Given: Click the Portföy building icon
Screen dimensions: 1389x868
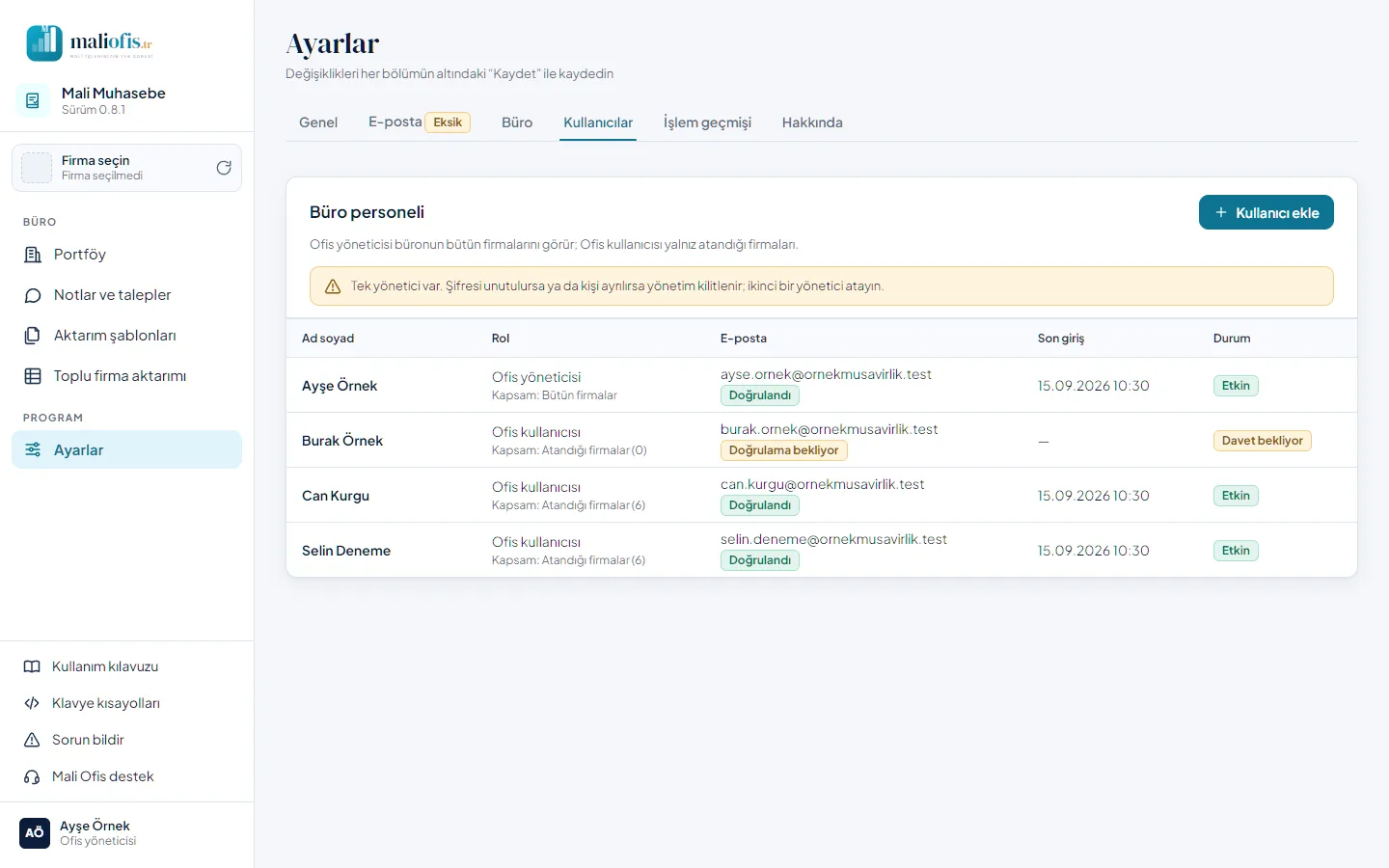Looking at the screenshot, I should click(x=33, y=255).
